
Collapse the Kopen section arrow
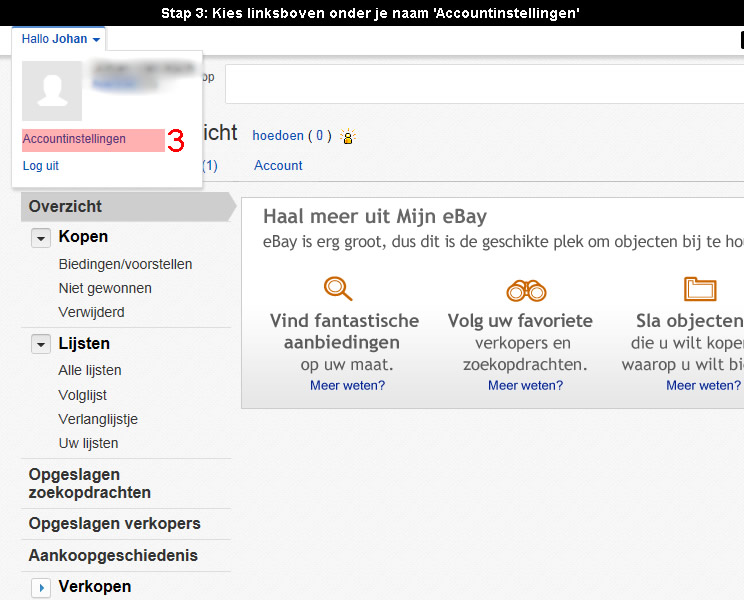(x=41, y=238)
